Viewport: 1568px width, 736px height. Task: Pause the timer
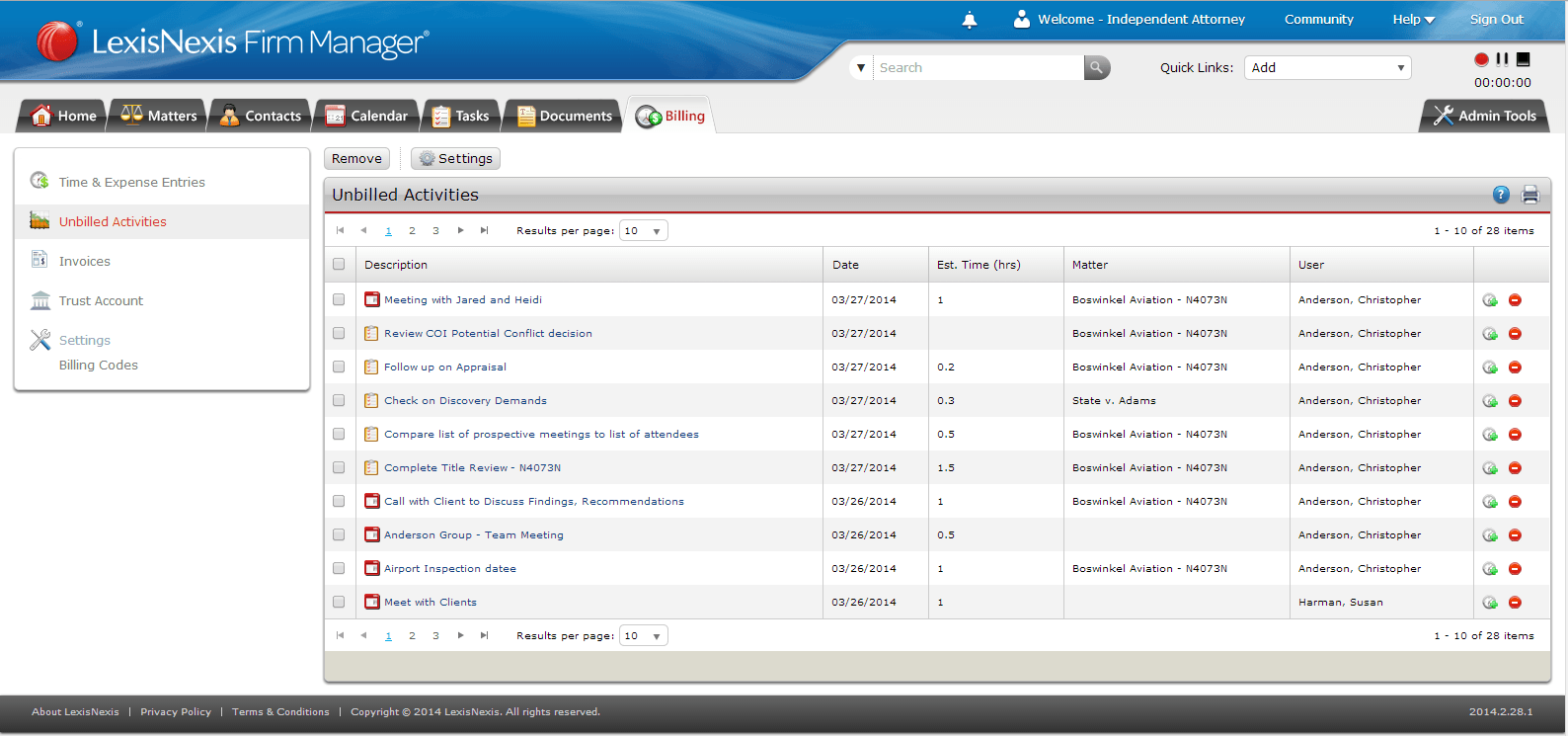click(x=1502, y=59)
